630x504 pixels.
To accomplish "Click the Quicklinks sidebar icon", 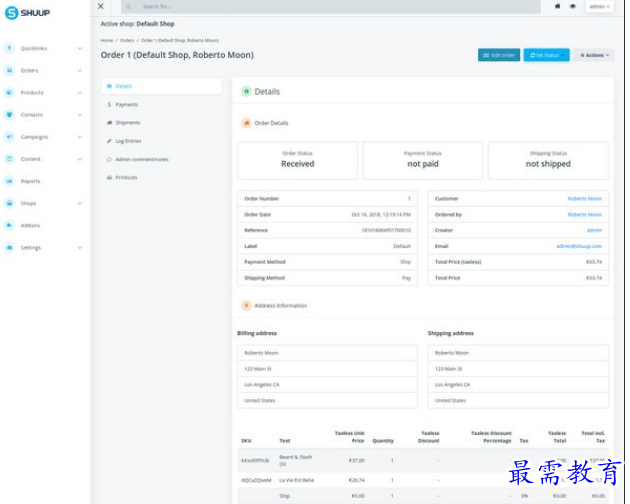I will coord(9,48).
